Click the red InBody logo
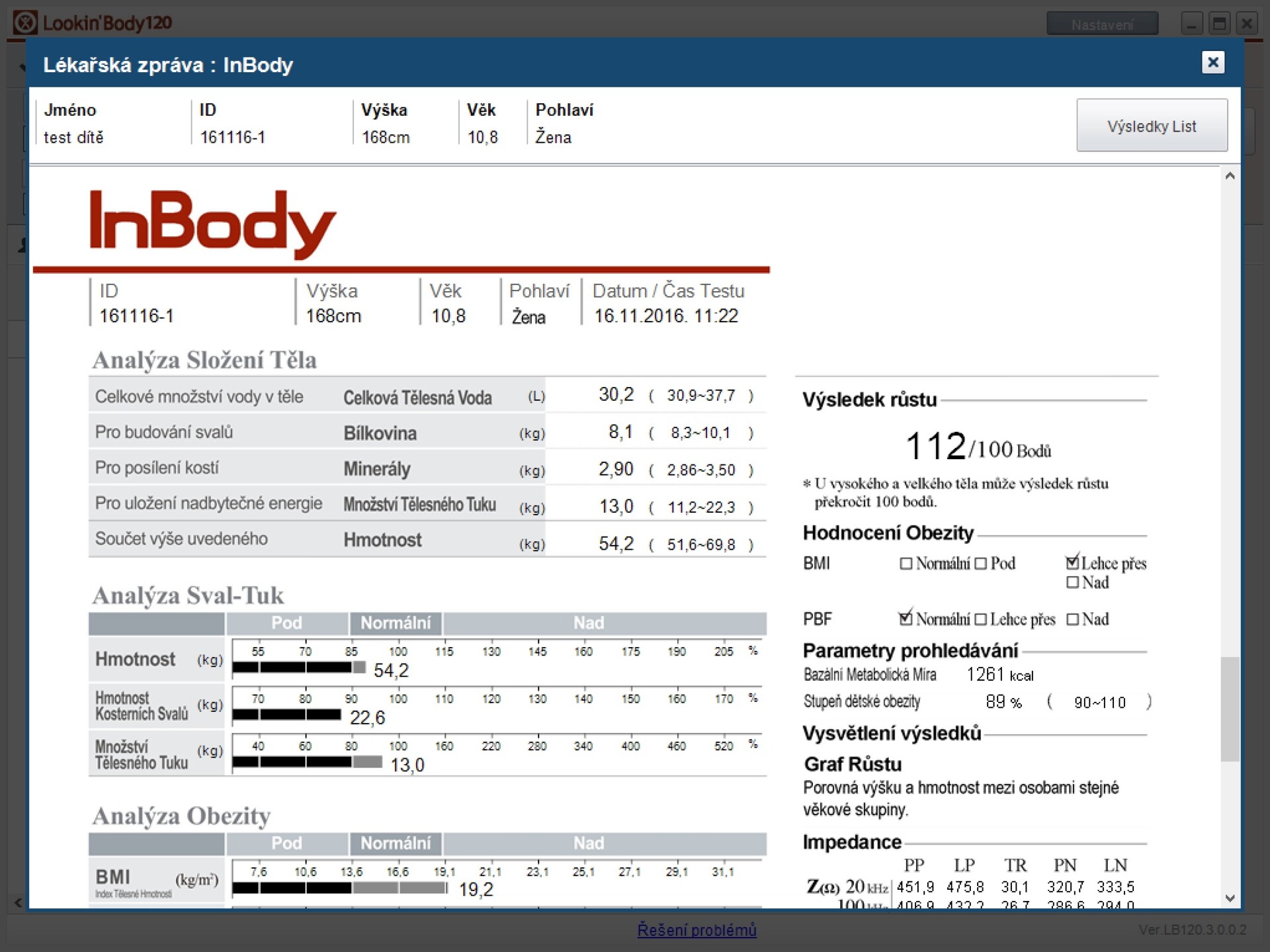 coord(213,224)
